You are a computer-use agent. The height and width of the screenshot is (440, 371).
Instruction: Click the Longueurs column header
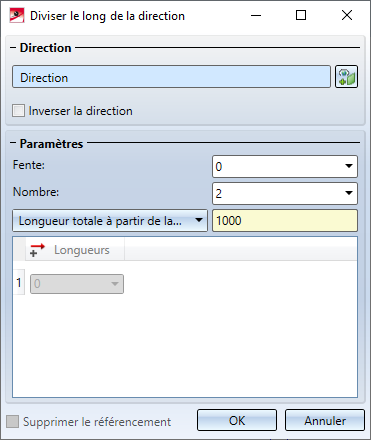click(75, 250)
